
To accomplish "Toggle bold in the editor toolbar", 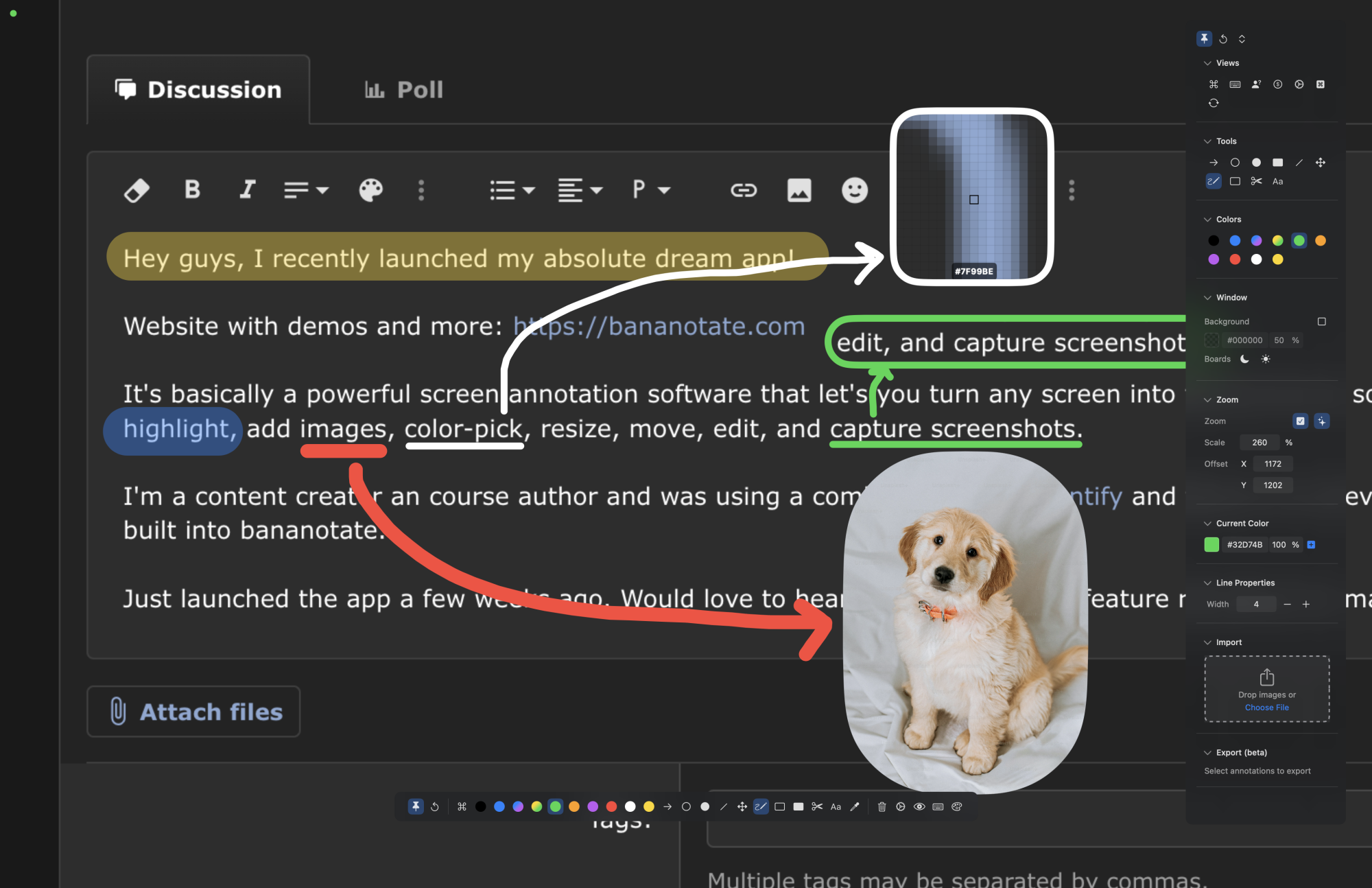I will pos(193,189).
